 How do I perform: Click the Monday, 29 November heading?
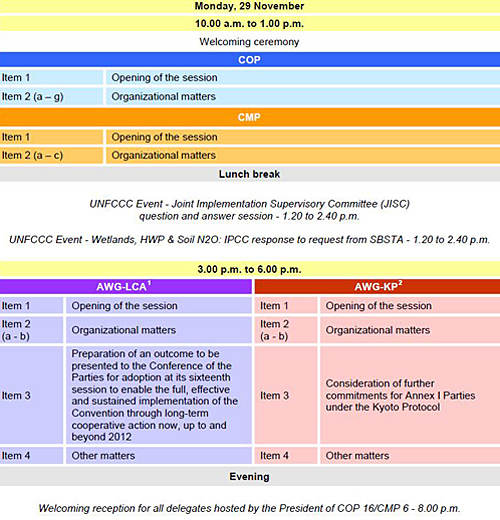pos(249,6)
